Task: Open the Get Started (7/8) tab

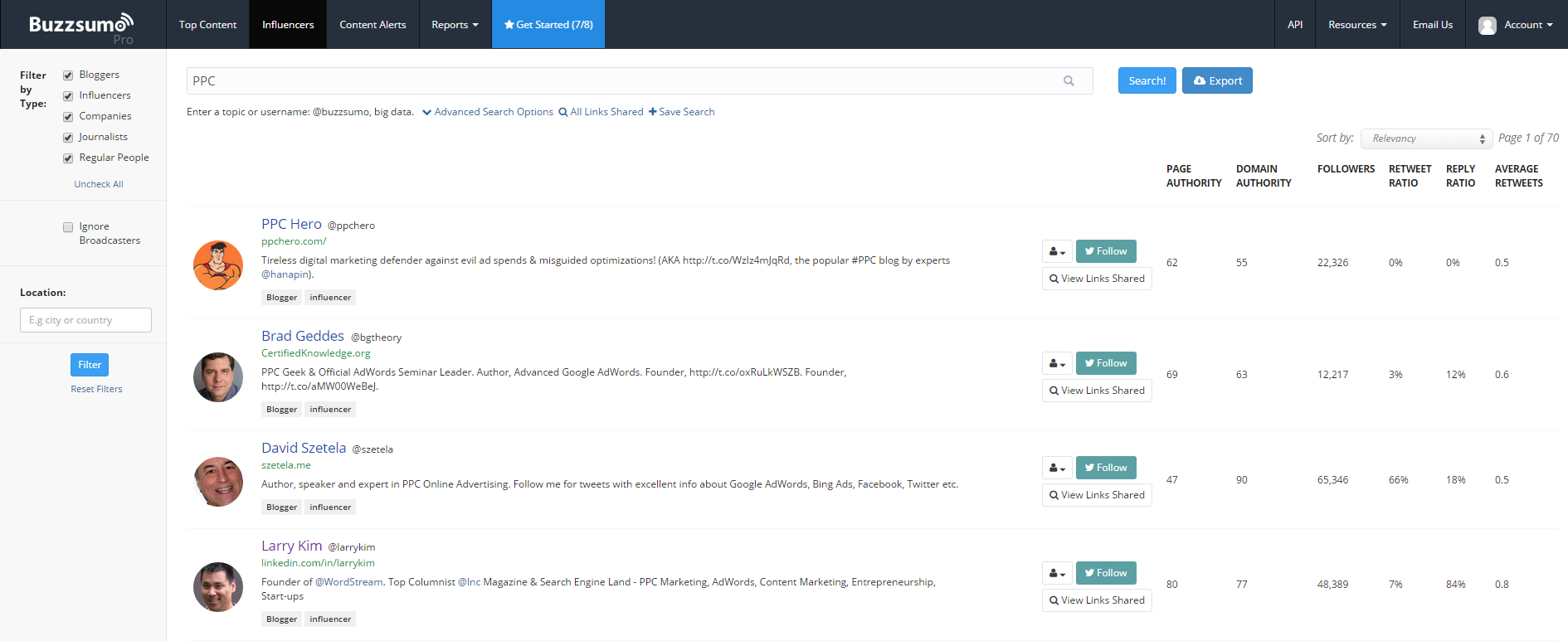Action: pyautogui.click(x=548, y=25)
